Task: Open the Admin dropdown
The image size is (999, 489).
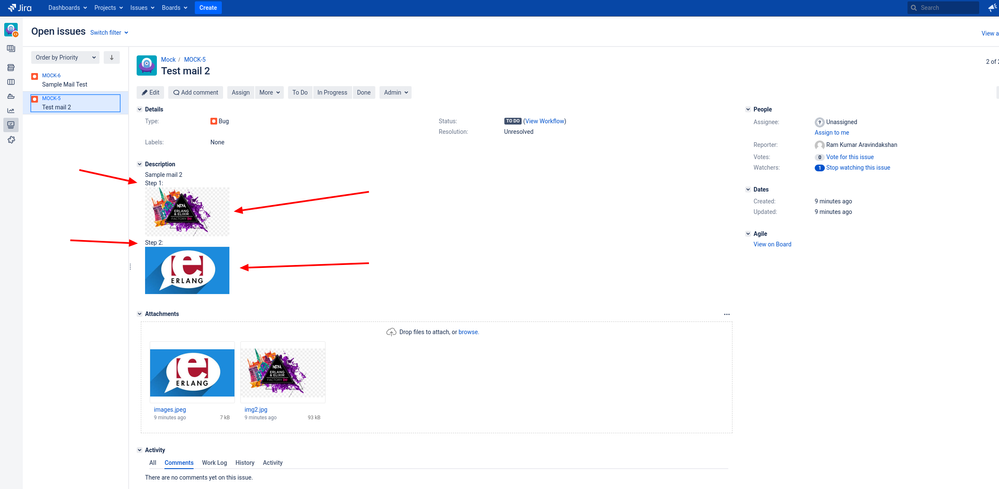Action: click(x=396, y=92)
